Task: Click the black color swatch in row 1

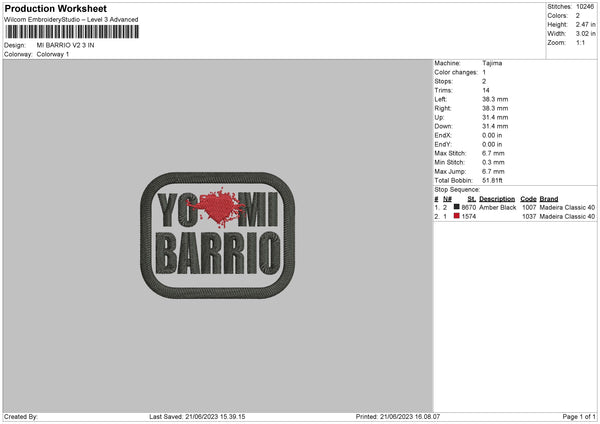Action: (x=457, y=207)
